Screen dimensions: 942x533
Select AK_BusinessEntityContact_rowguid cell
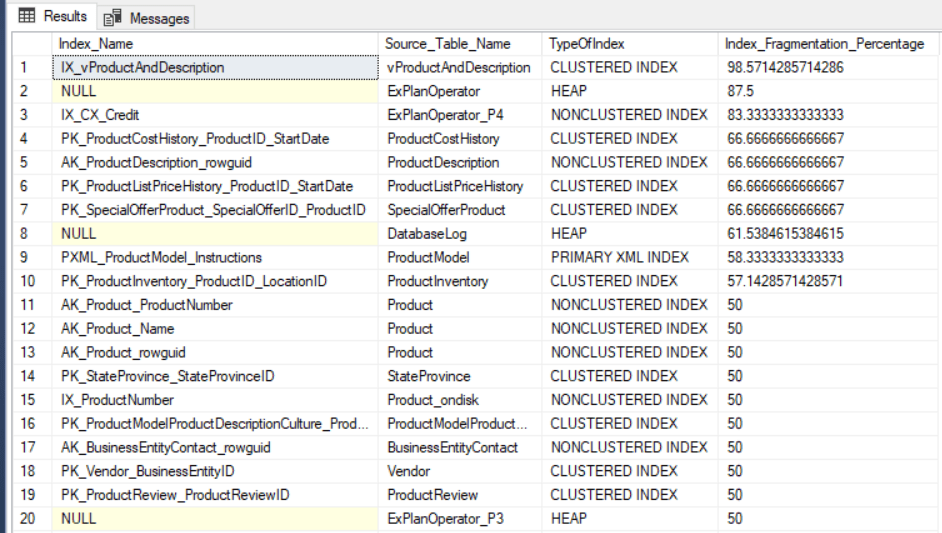(215, 447)
